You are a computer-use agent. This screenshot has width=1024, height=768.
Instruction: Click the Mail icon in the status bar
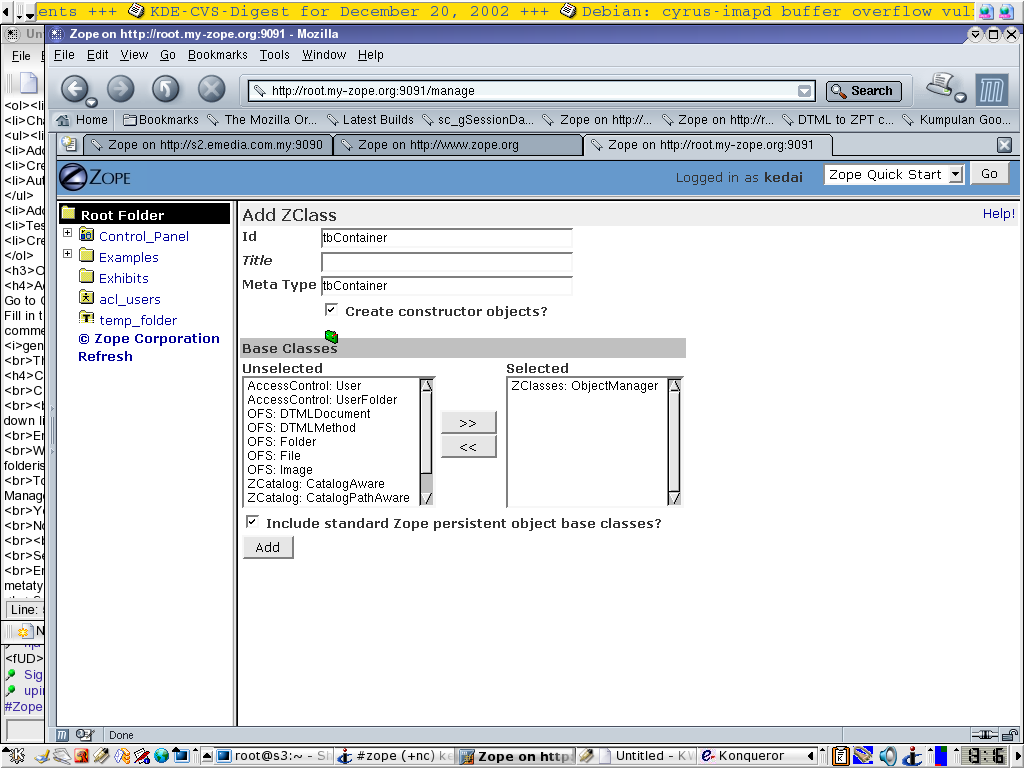click(x=85, y=735)
